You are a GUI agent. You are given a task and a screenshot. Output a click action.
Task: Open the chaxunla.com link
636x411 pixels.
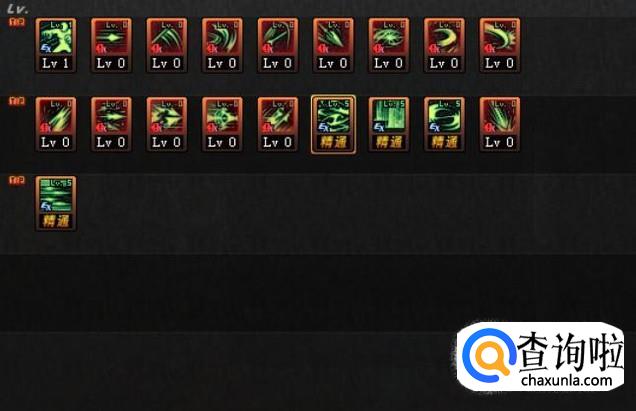[x=566, y=381]
